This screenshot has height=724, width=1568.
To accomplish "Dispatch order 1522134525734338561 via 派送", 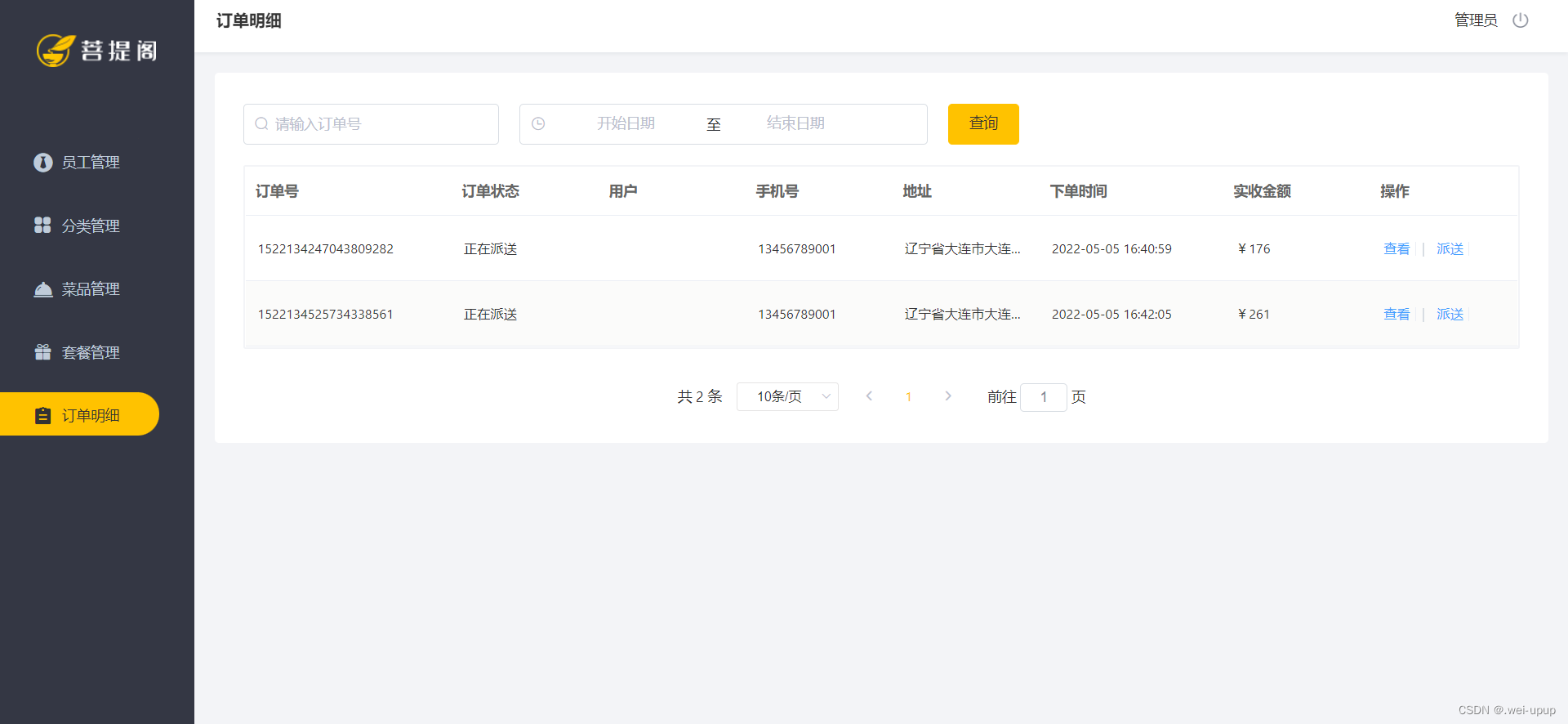I will coord(1450,314).
